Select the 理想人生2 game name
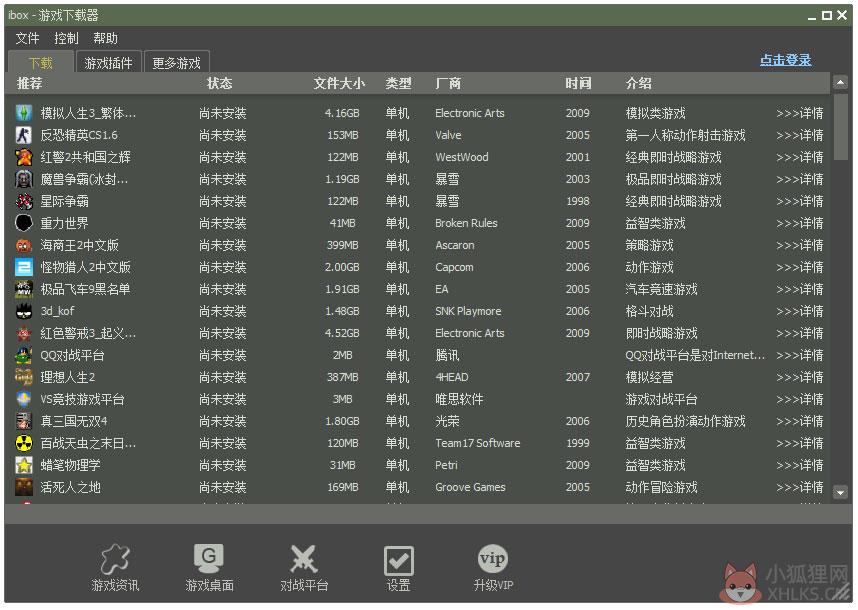The image size is (858, 610). (68, 377)
